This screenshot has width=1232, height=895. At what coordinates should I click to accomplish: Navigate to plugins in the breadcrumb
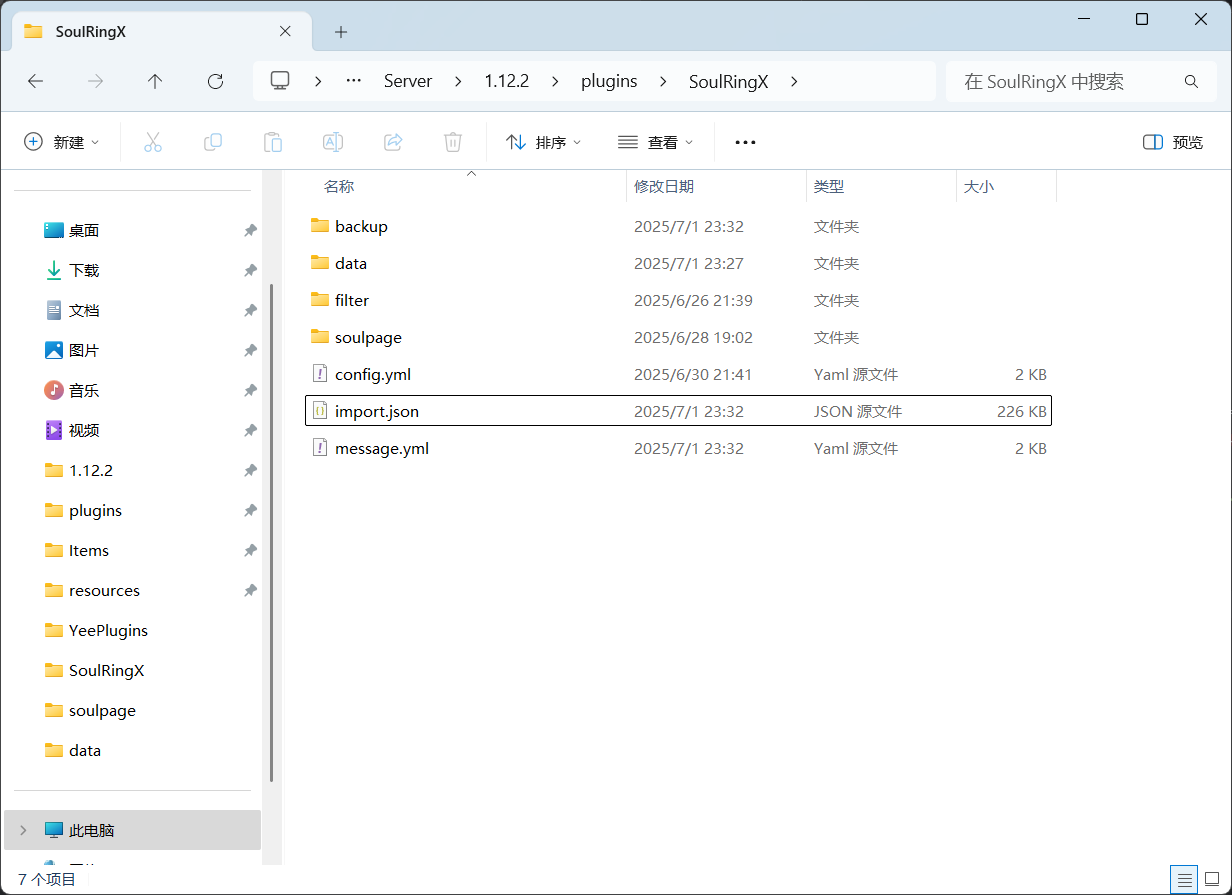pos(609,81)
